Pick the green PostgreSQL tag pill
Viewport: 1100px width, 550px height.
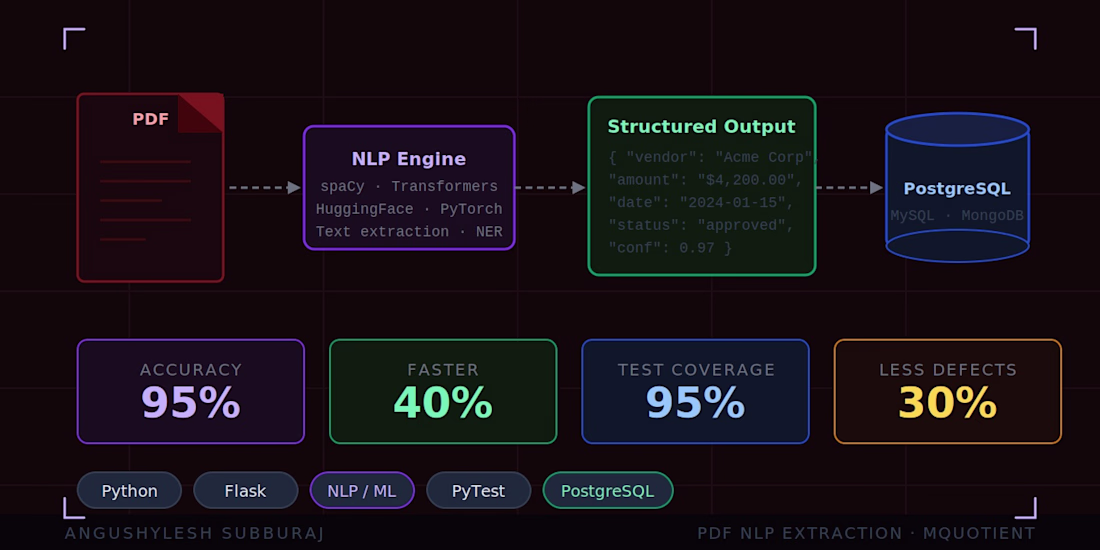point(607,491)
